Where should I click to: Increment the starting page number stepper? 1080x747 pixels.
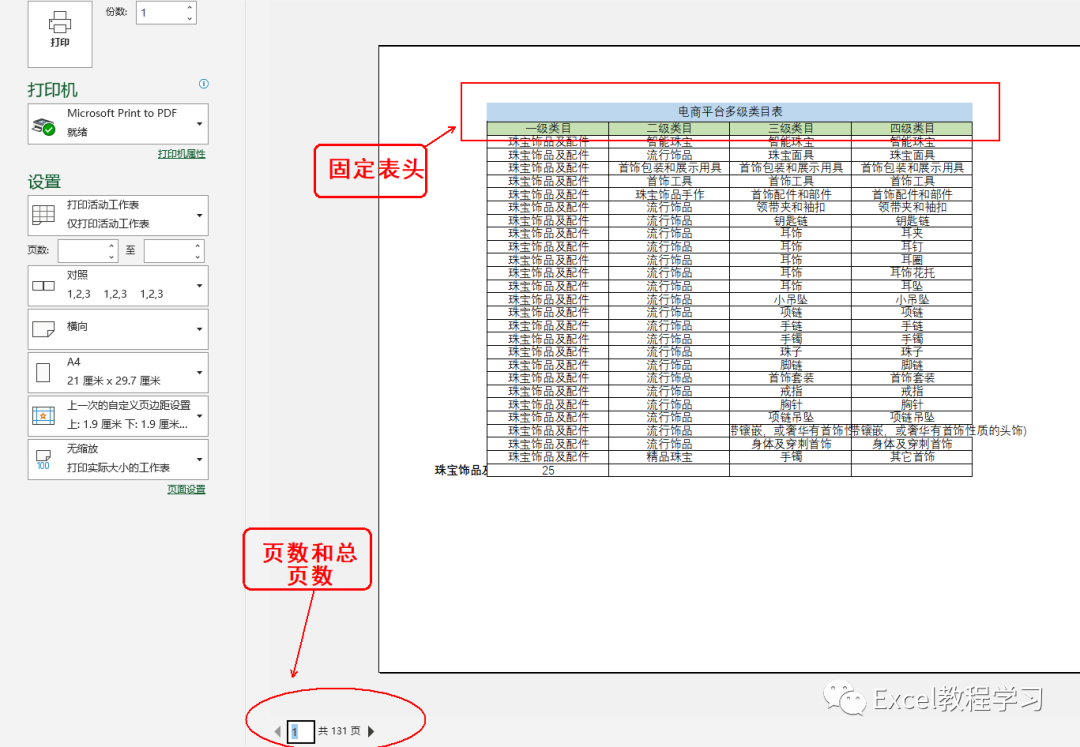click(112, 245)
